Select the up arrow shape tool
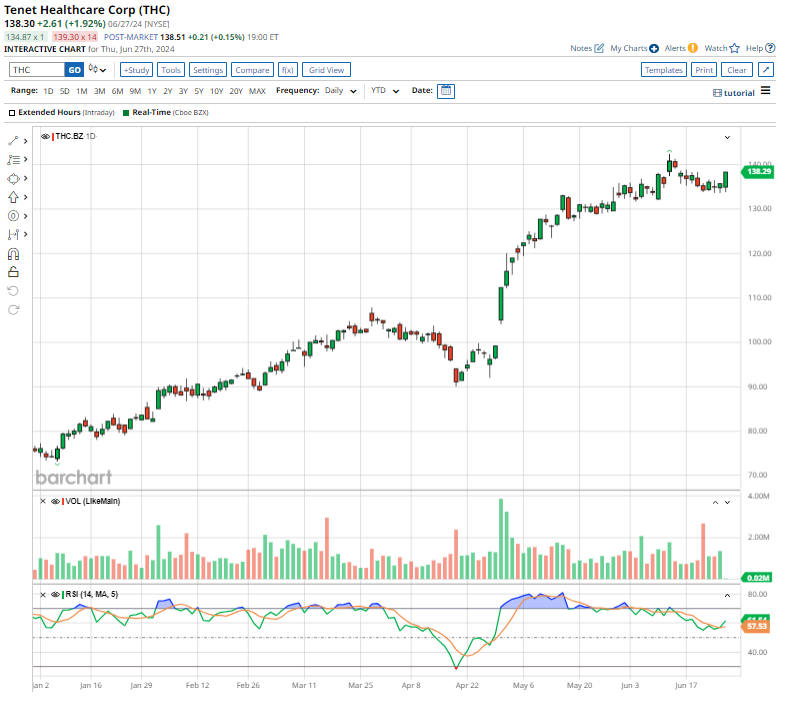Viewport: 791px width, 703px height. click(13, 197)
